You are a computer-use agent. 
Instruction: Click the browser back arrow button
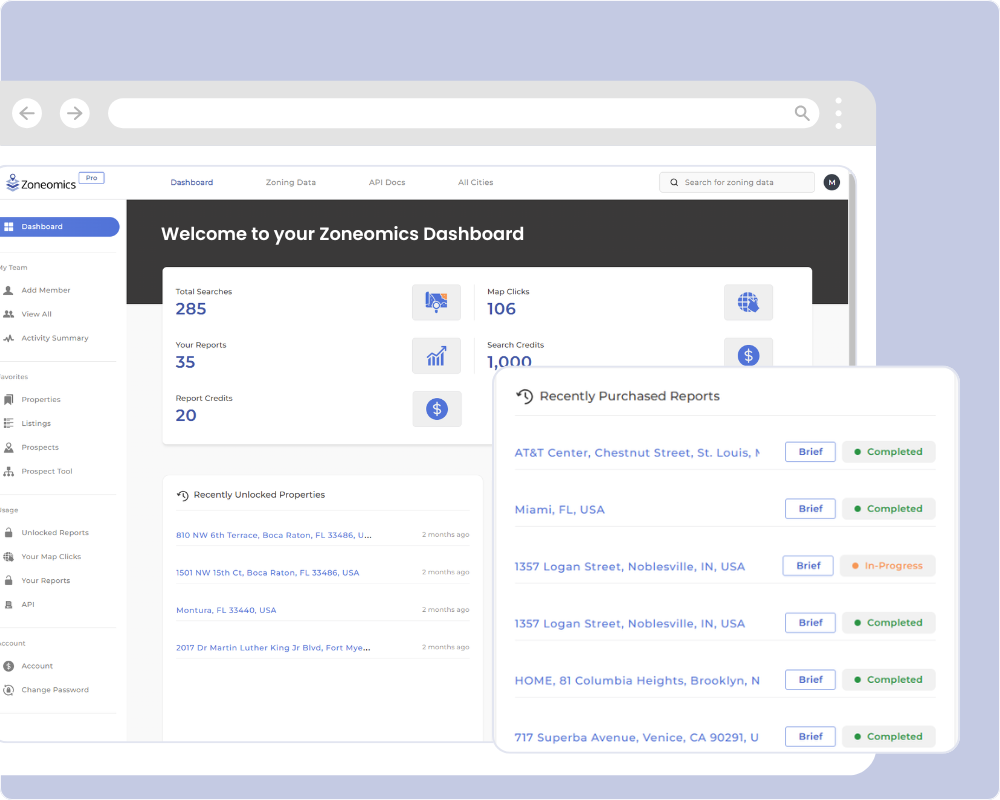[27, 113]
